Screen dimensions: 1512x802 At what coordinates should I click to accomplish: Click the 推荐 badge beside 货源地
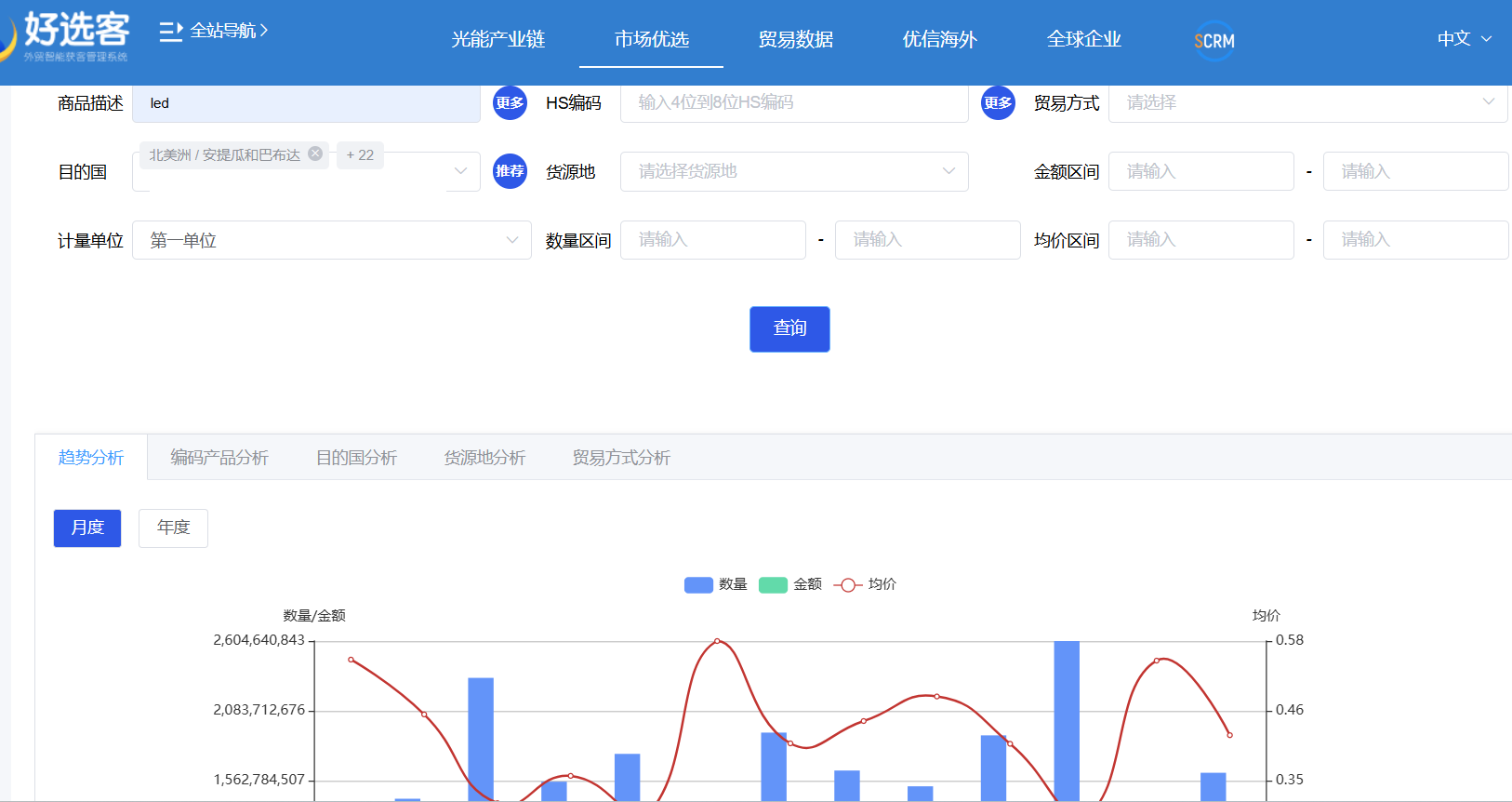pyautogui.click(x=510, y=171)
